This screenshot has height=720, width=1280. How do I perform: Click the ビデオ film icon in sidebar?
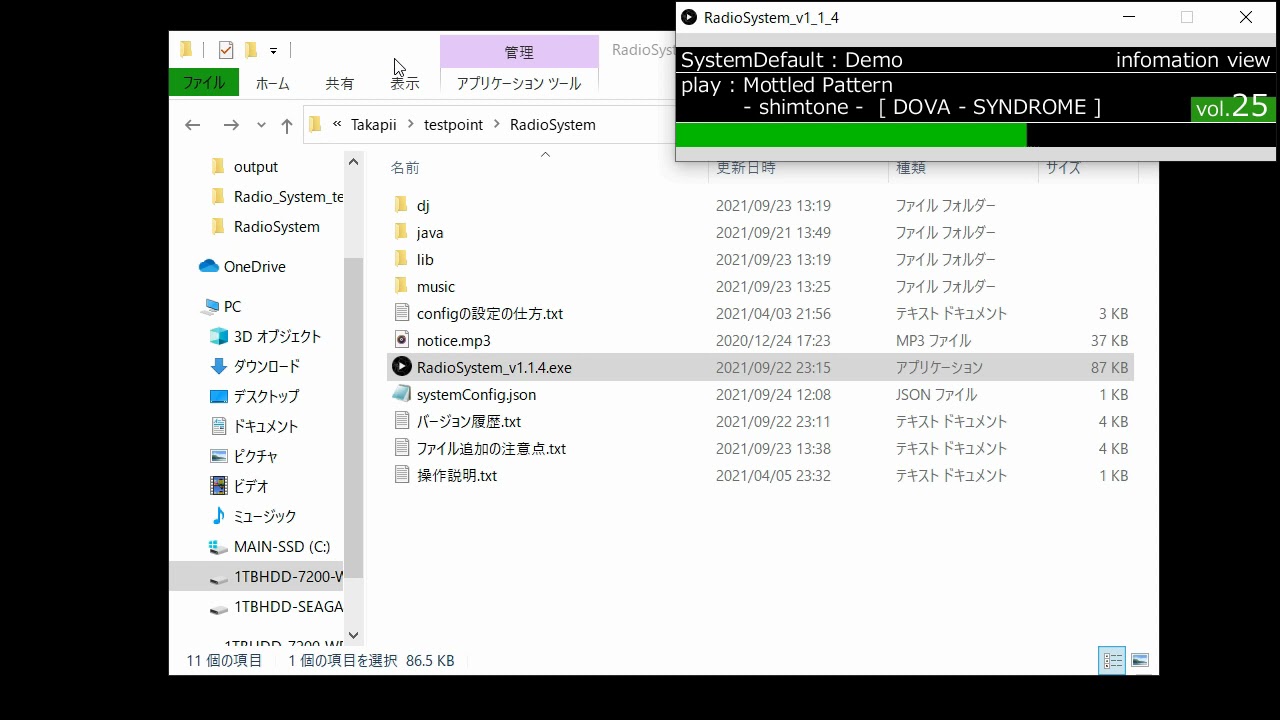coord(219,486)
